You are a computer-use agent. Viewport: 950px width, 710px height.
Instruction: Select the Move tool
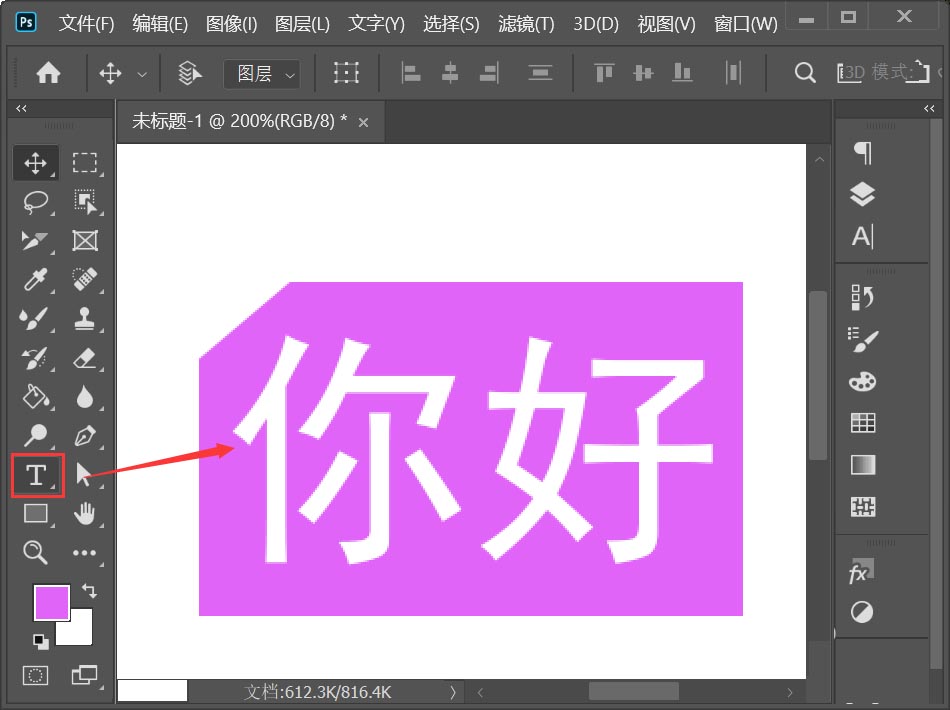tap(36, 162)
